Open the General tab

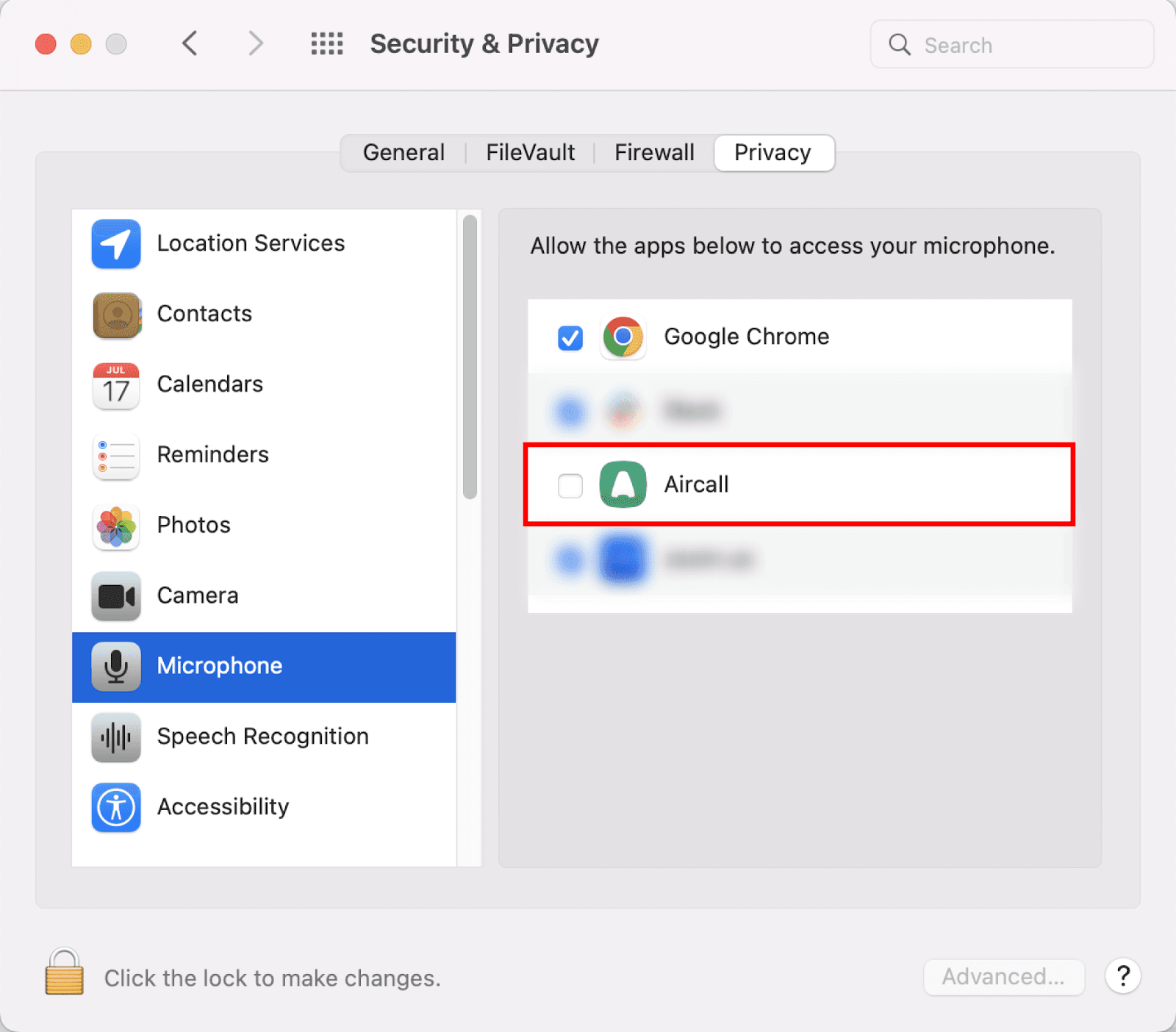tap(404, 152)
